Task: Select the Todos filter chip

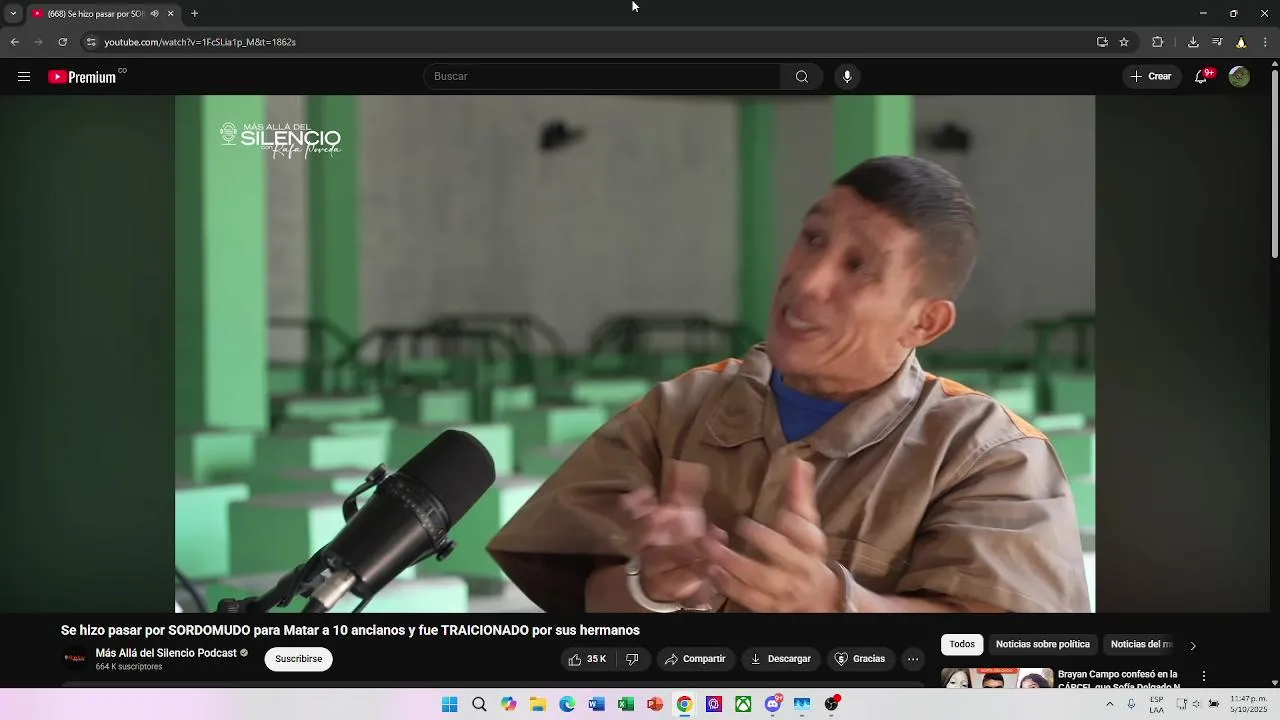Action: (x=962, y=645)
